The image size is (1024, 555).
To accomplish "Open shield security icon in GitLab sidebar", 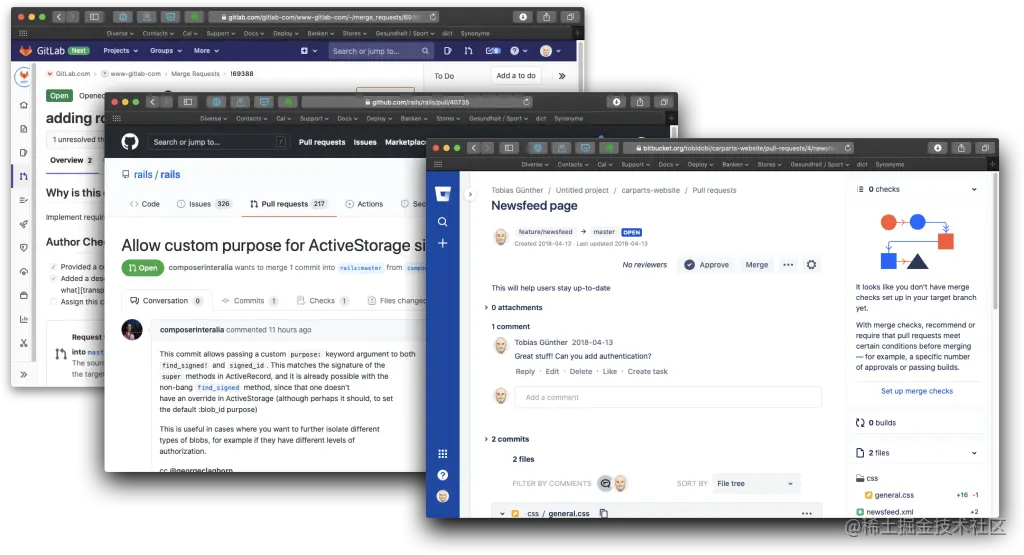I will pyautogui.click(x=24, y=247).
